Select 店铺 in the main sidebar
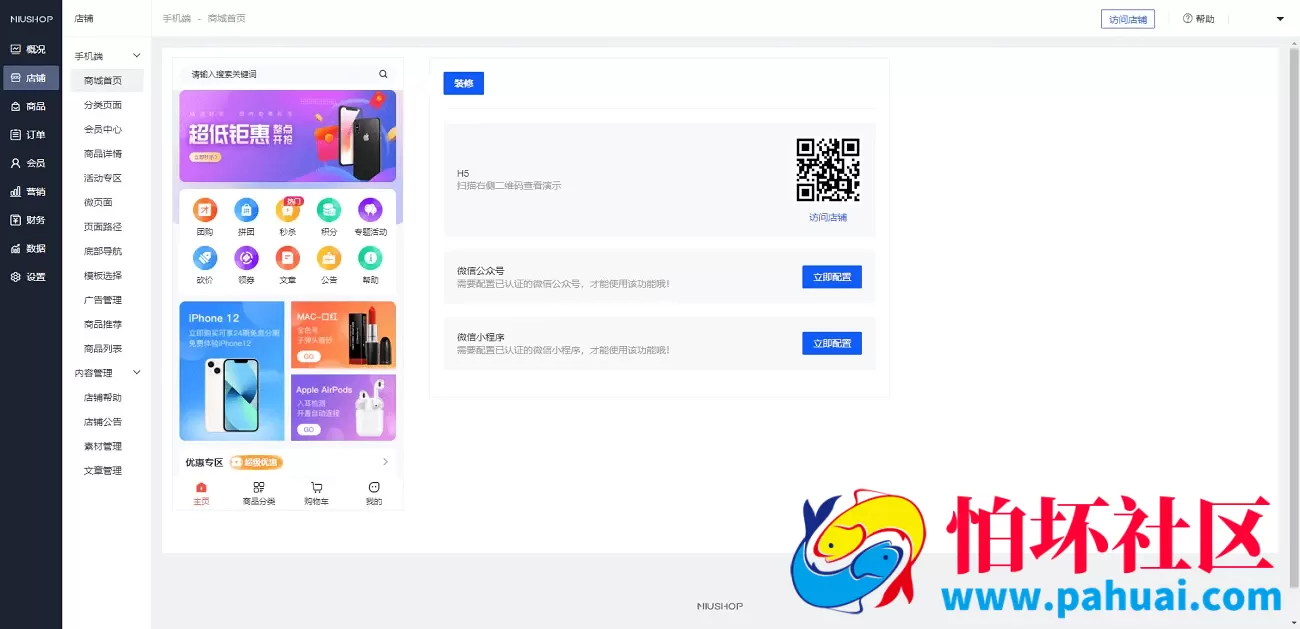1300x629 pixels. point(30,78)
